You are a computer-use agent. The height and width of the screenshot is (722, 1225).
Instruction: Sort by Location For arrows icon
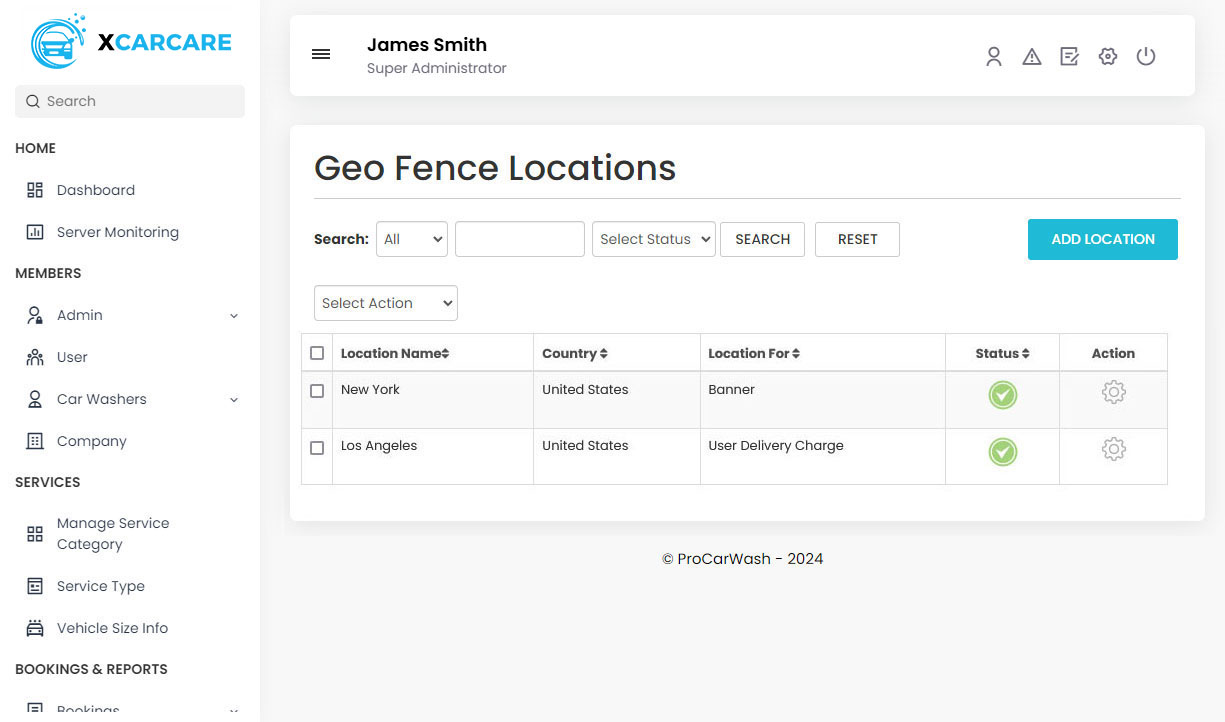796,354
